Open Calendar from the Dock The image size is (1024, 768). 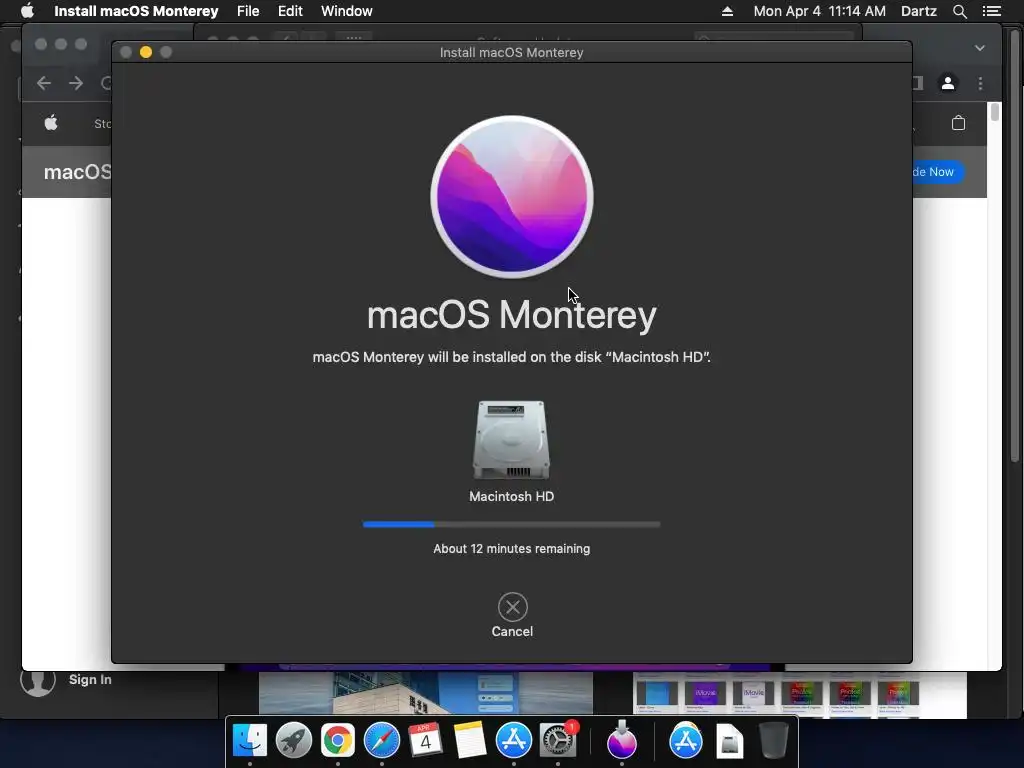click(425, 741)
